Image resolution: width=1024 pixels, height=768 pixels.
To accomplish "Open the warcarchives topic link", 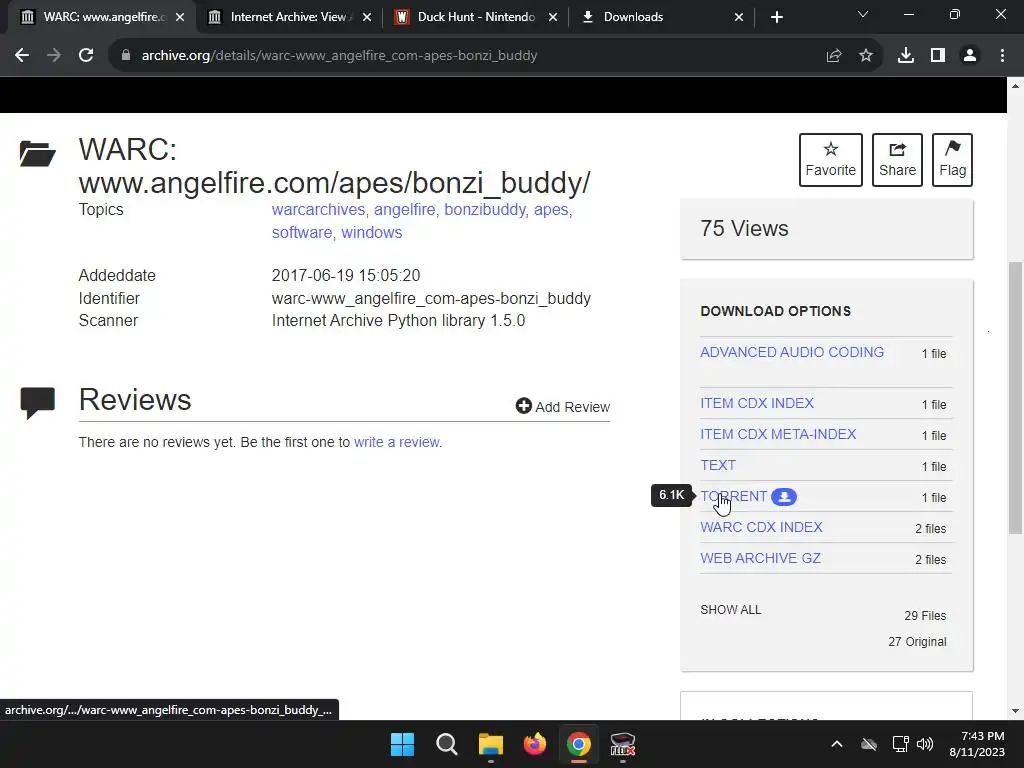I will [318, 210].
